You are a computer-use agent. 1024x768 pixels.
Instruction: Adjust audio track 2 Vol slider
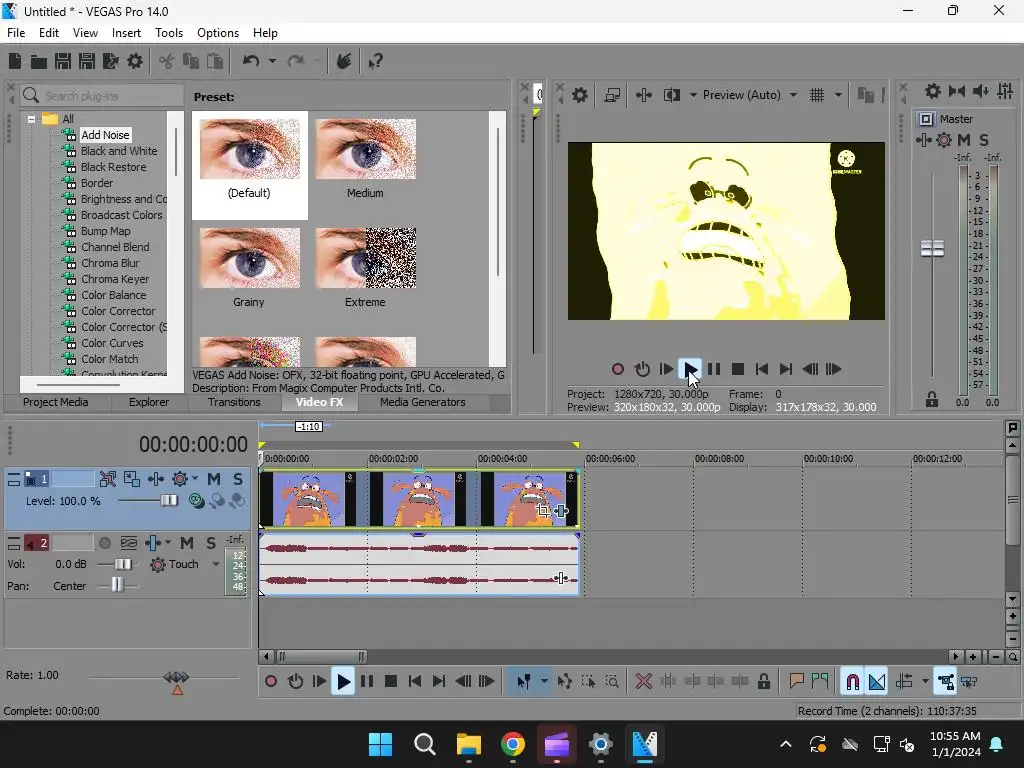122,564
